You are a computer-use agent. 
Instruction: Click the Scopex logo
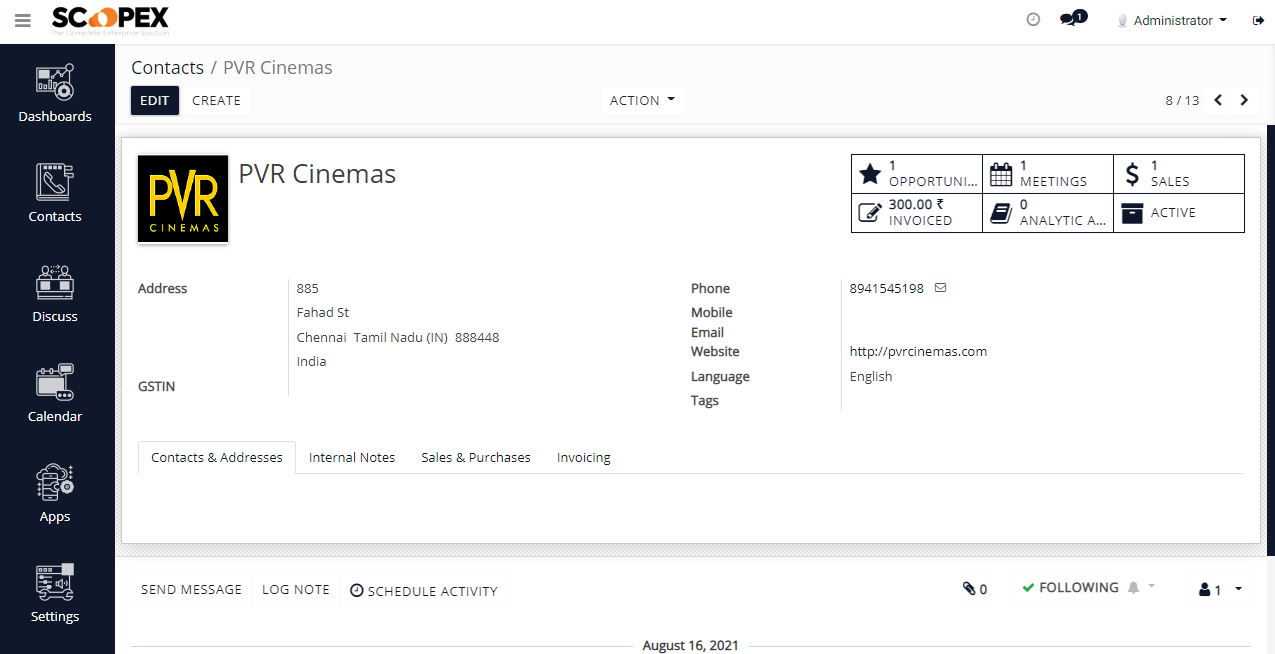pos(110,20)
